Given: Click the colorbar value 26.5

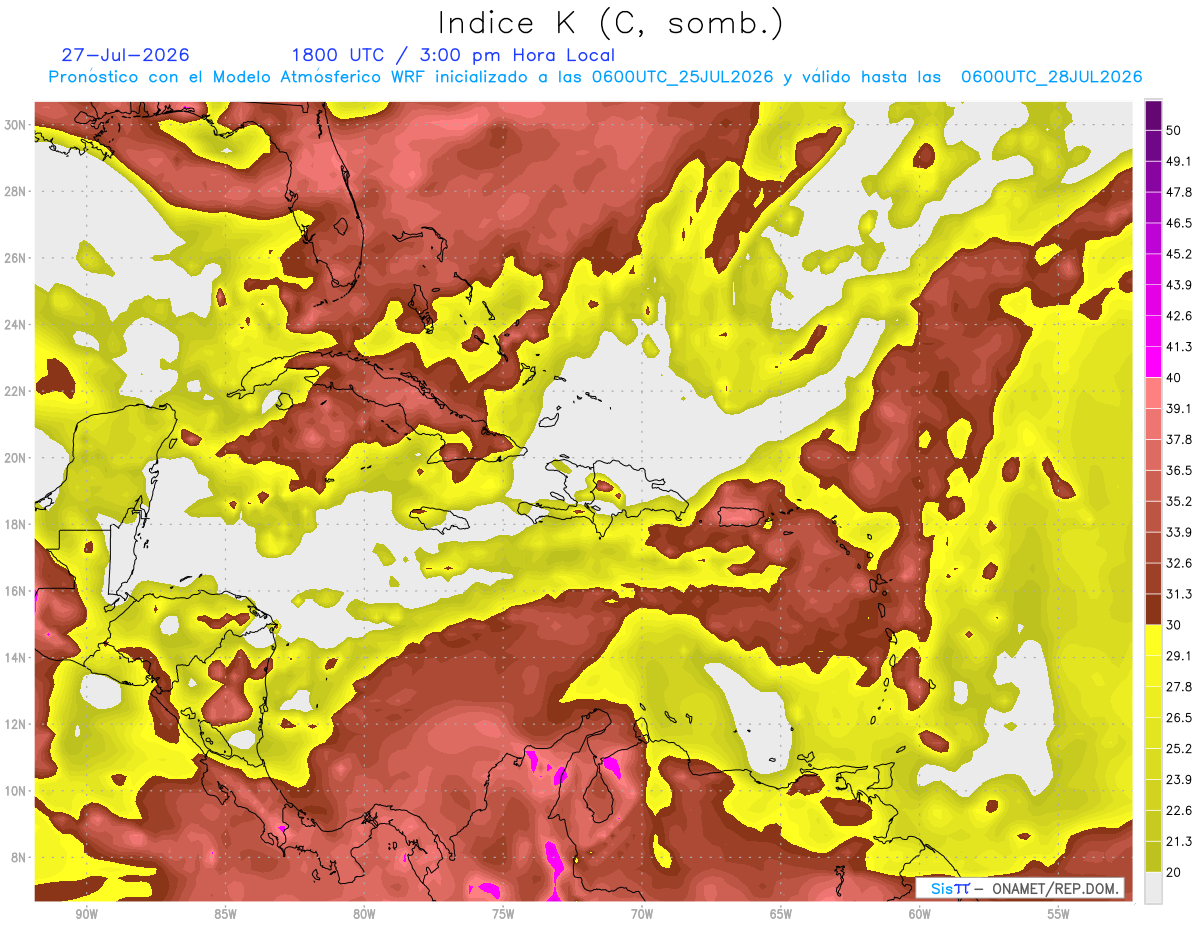Looking at the screenshot, I should [x=1179, y=718].
